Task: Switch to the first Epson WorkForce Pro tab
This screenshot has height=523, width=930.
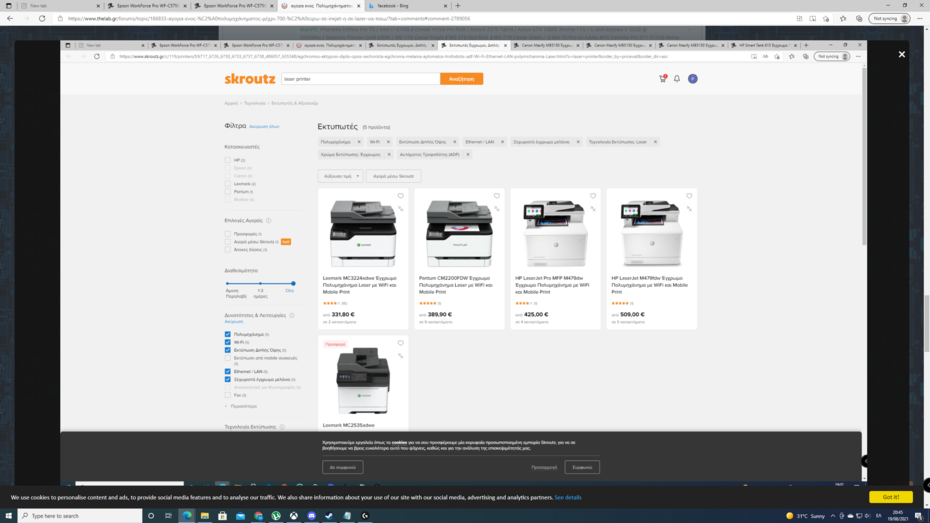Action: tap(145, 6)
